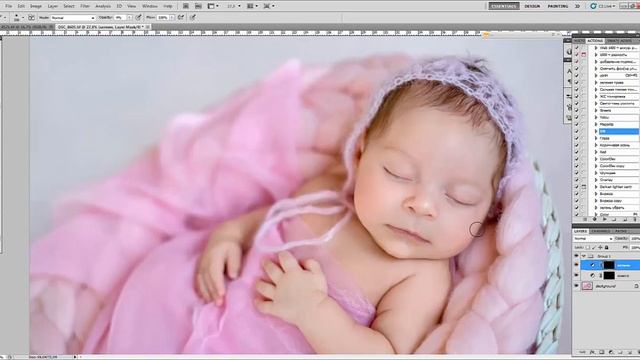
Task: Open the Window menu
Action: pos(150,6)
